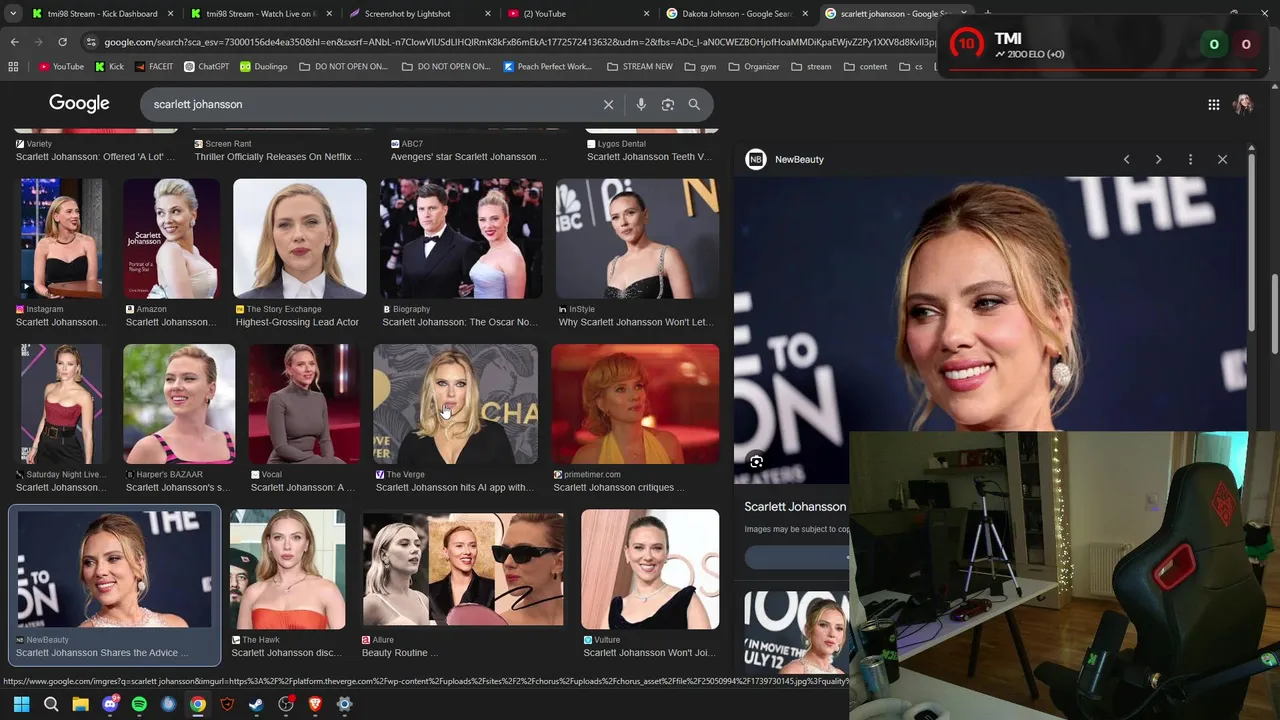This screenshot has width=1280, height=720.
Task: Open the Saturday Night Live image thumbnail
Action: tap(61, 404)
